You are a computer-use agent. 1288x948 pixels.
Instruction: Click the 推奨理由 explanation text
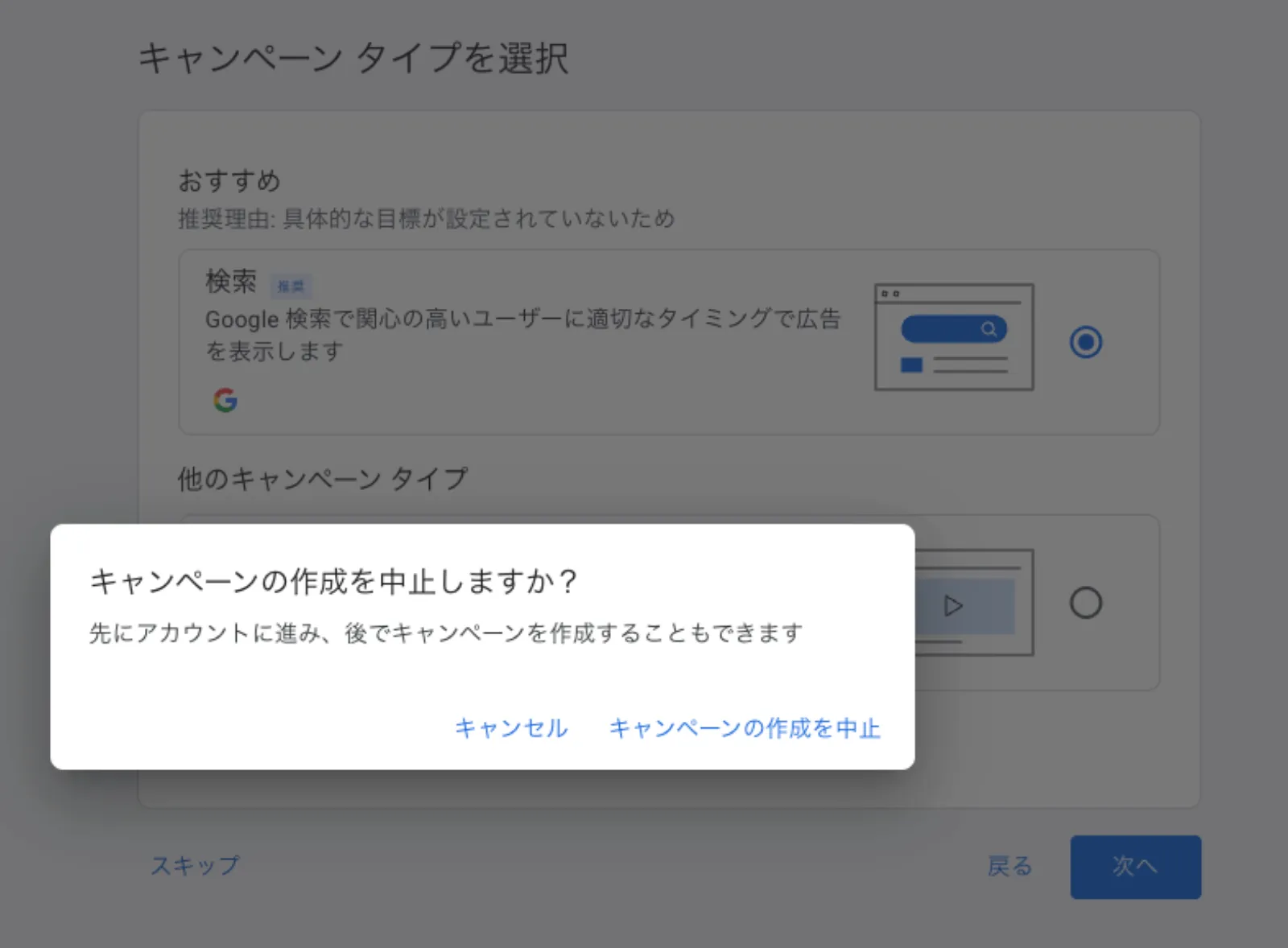click(x=427, y=219)
